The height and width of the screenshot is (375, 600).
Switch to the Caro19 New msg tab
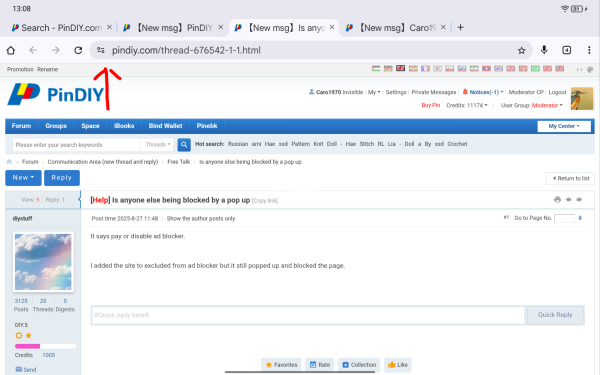[x=391, y=28]
